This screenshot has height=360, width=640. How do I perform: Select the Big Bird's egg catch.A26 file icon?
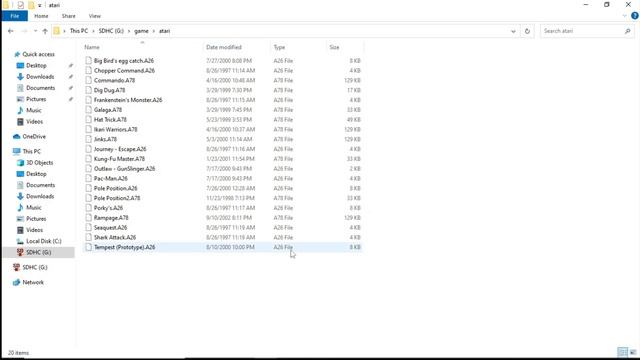88,60
